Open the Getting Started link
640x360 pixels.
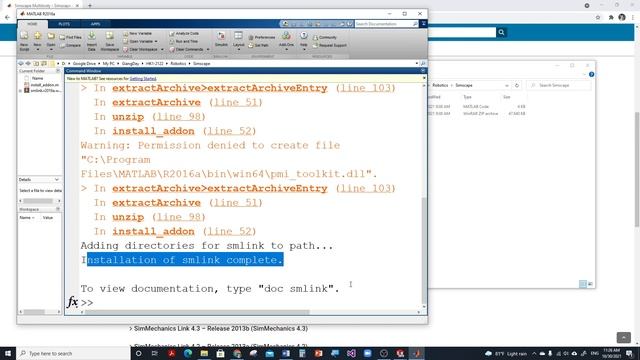[x=143, y=78]
